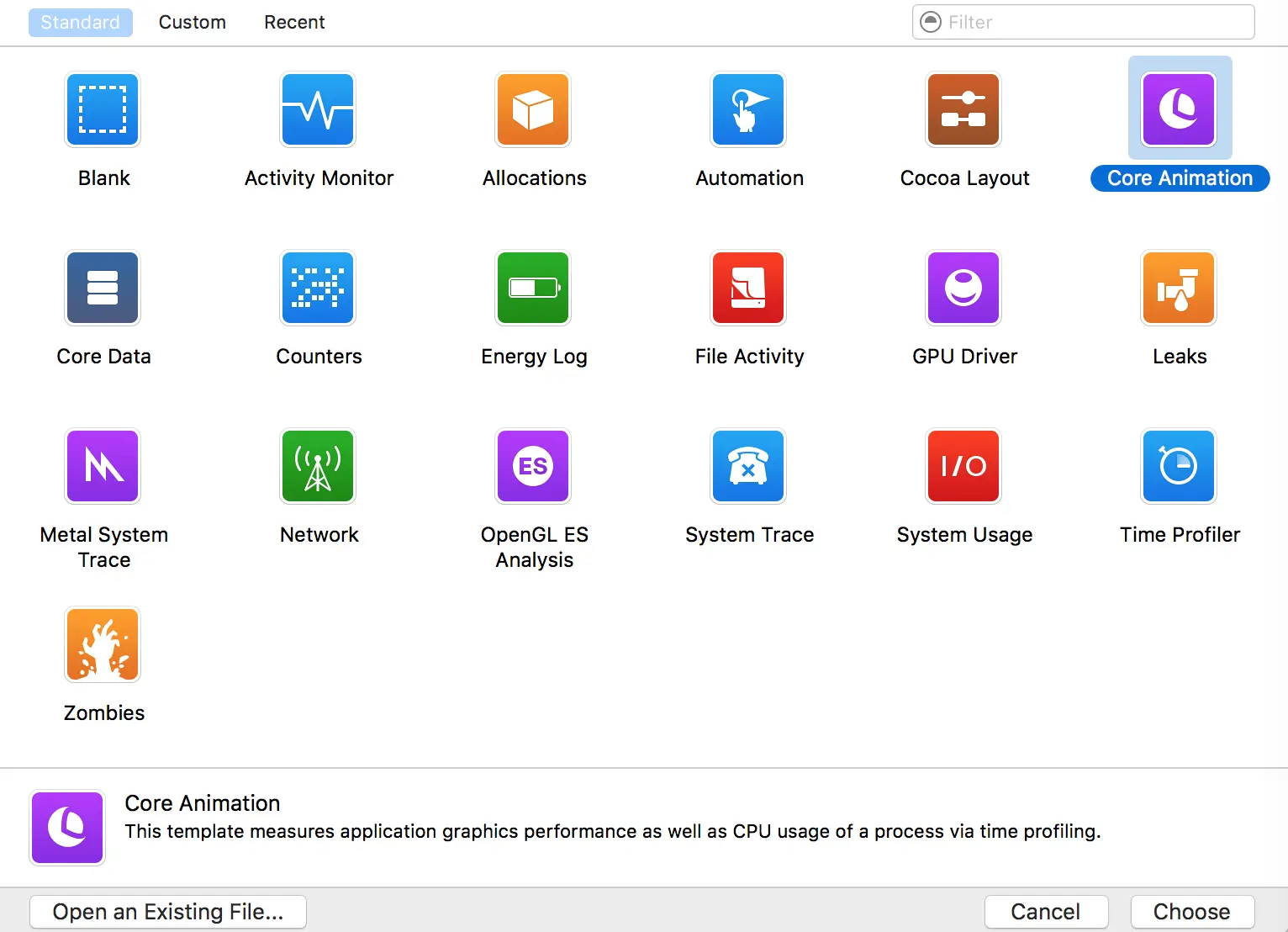Image resolution: width=1288 pixels, height=932 pixels.
Task: Pick the Network template icon
Action: (318, 466)
